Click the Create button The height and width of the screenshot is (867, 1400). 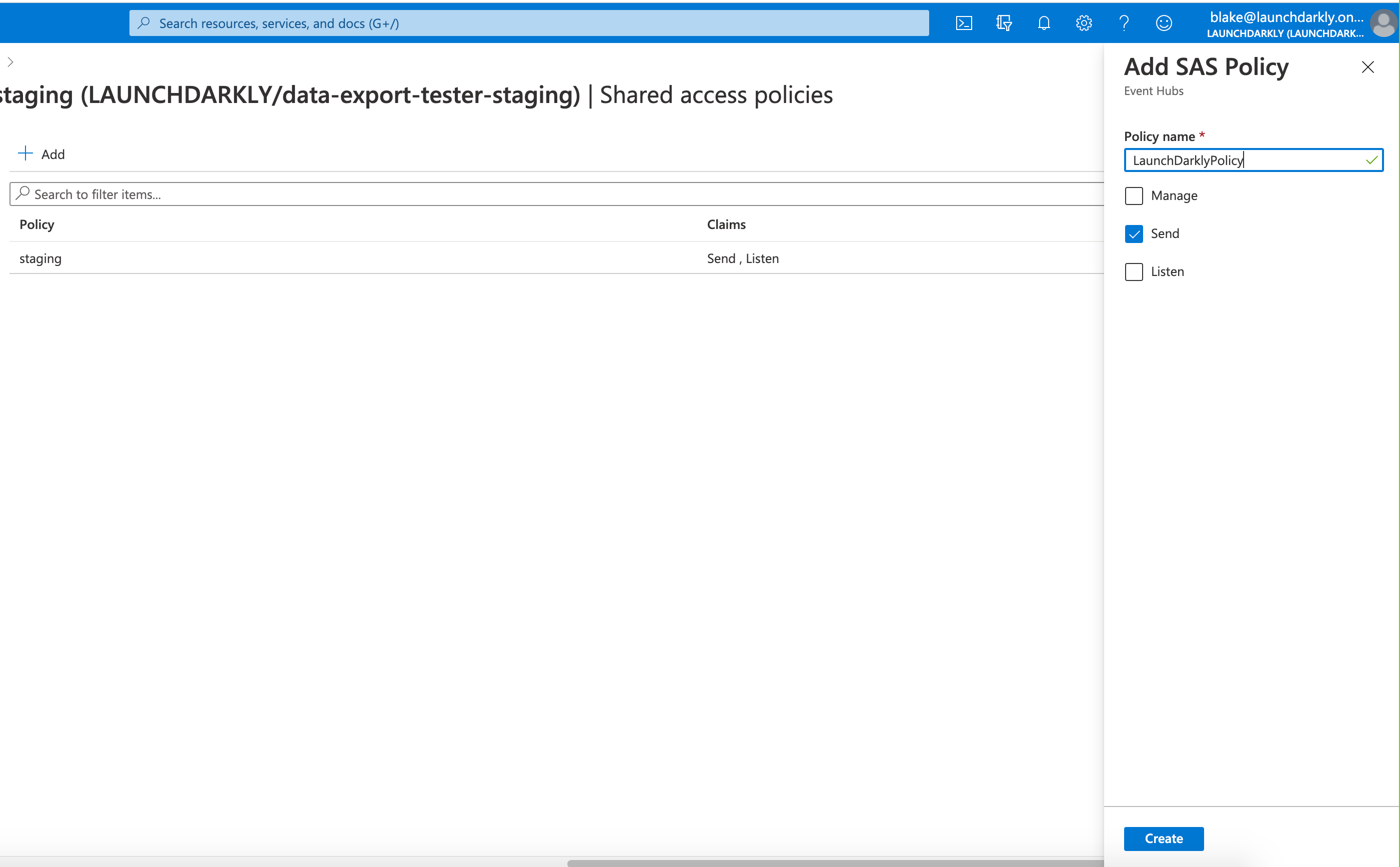point(1163,838)
